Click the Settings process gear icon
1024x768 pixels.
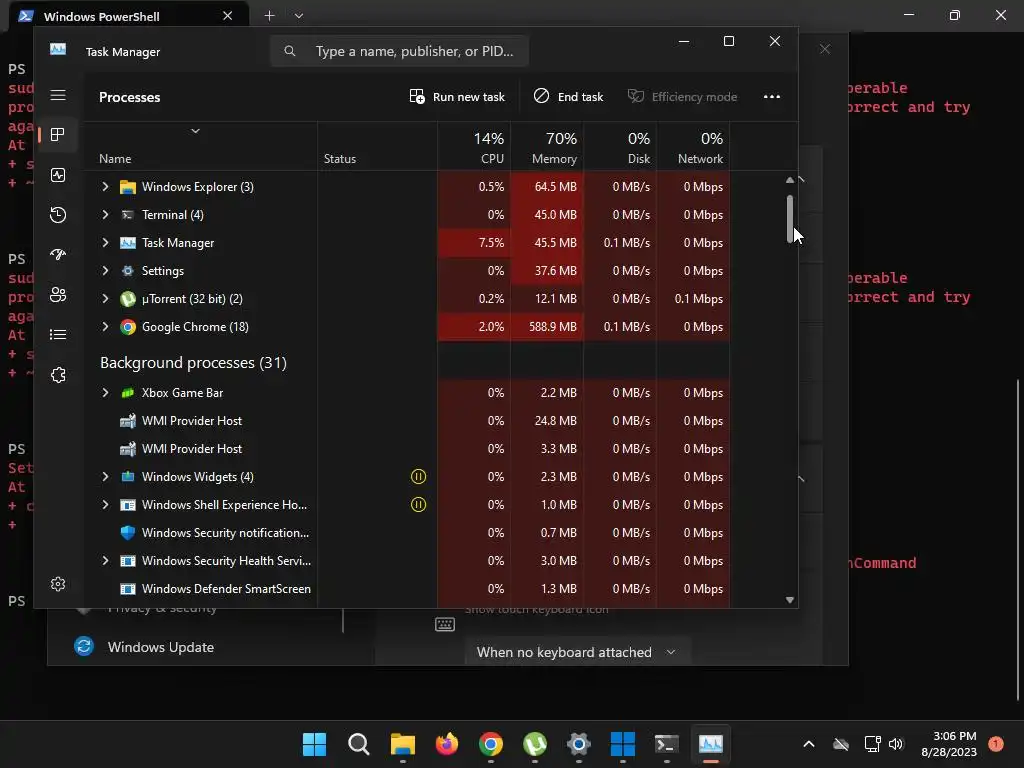tap(128, 271)
